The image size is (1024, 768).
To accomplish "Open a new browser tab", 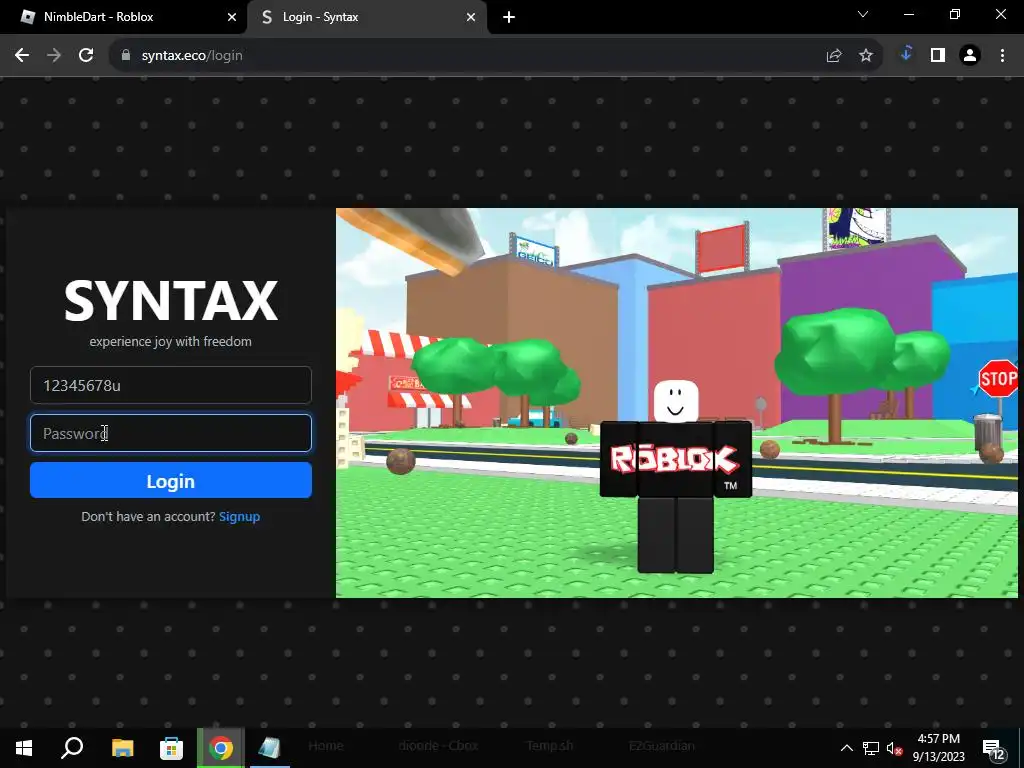I will coord(509,17).
